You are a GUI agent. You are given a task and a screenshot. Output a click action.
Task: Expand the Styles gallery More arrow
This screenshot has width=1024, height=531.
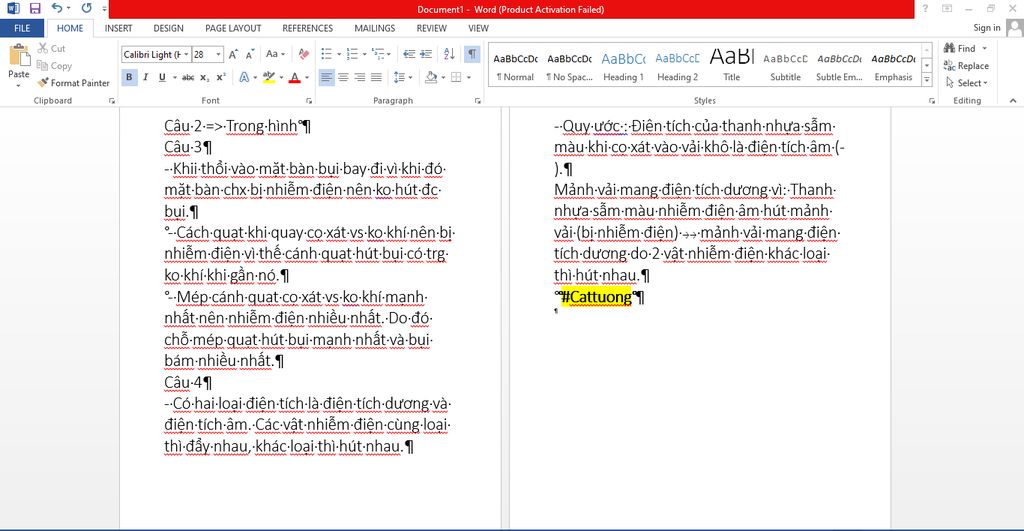click(x=927, y=80)
